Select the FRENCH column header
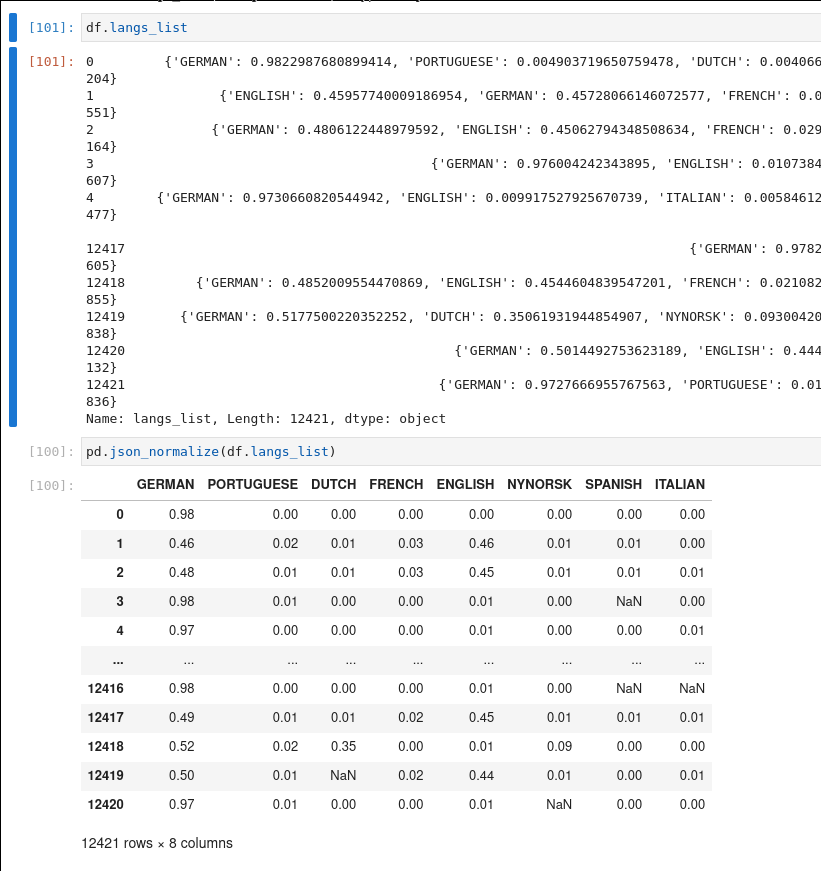The height and width of the screenshot is (871, 821). pos(396,485)
